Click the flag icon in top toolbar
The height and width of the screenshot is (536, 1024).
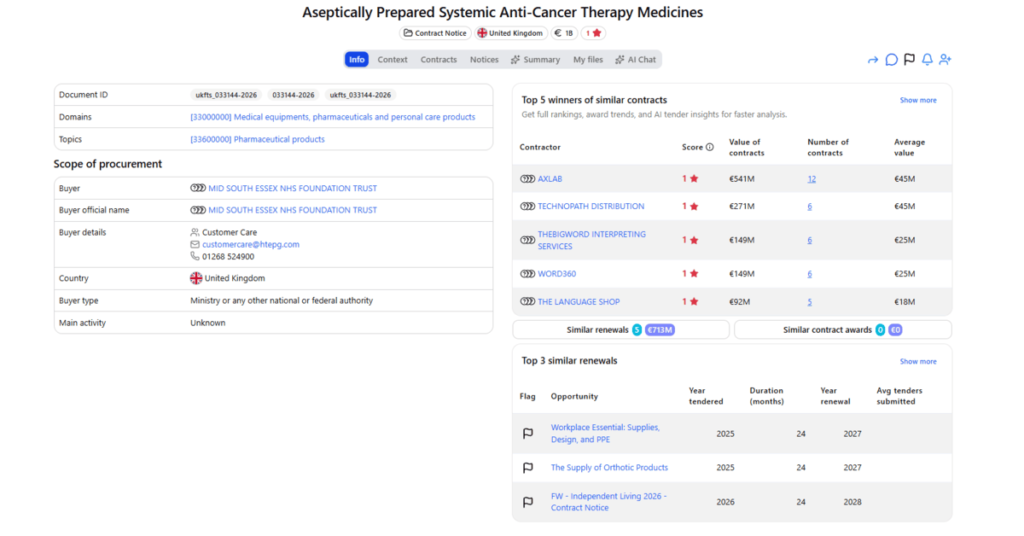coord(909,59)
